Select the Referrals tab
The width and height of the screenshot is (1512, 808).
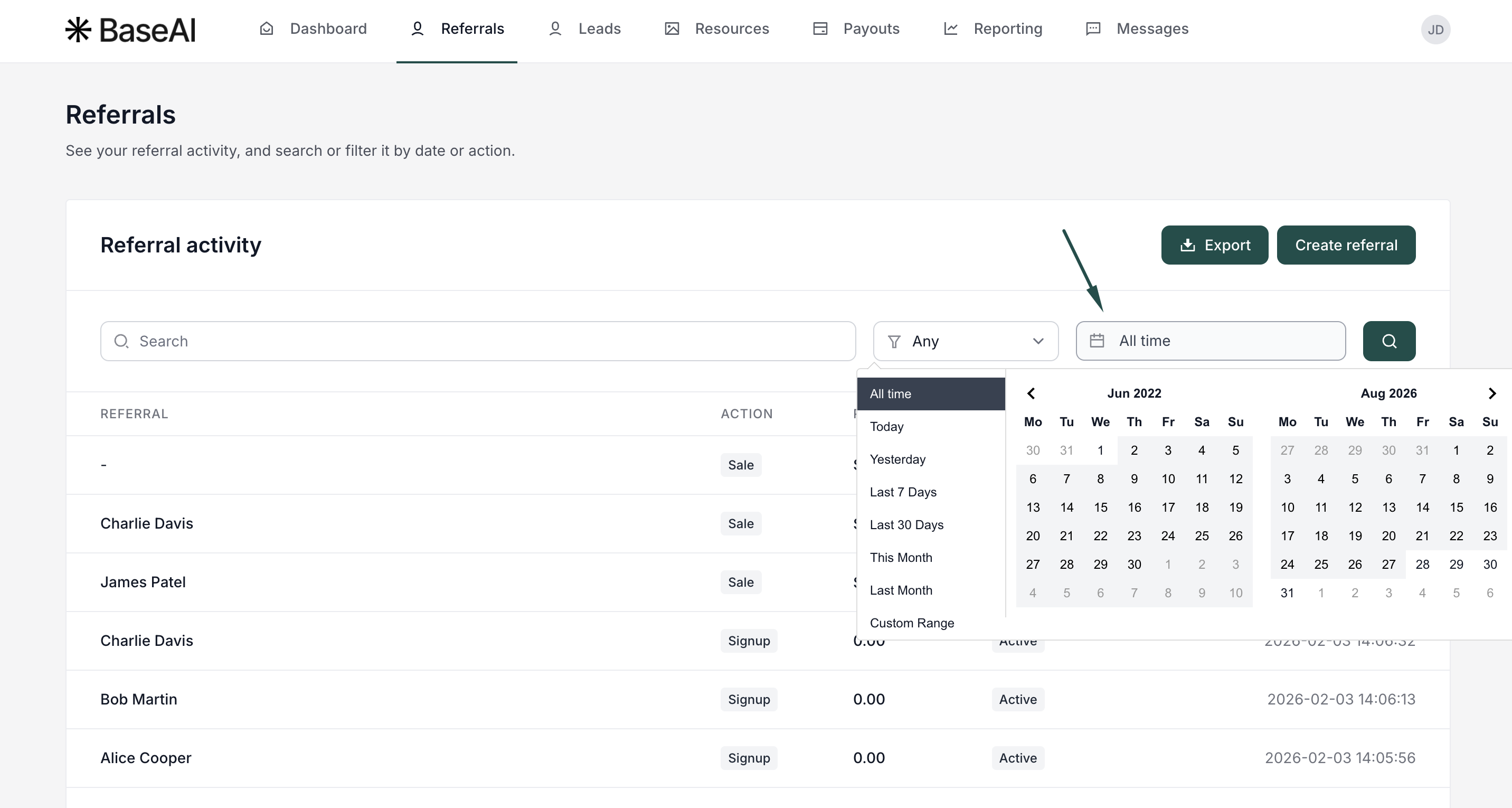point(457,29)
